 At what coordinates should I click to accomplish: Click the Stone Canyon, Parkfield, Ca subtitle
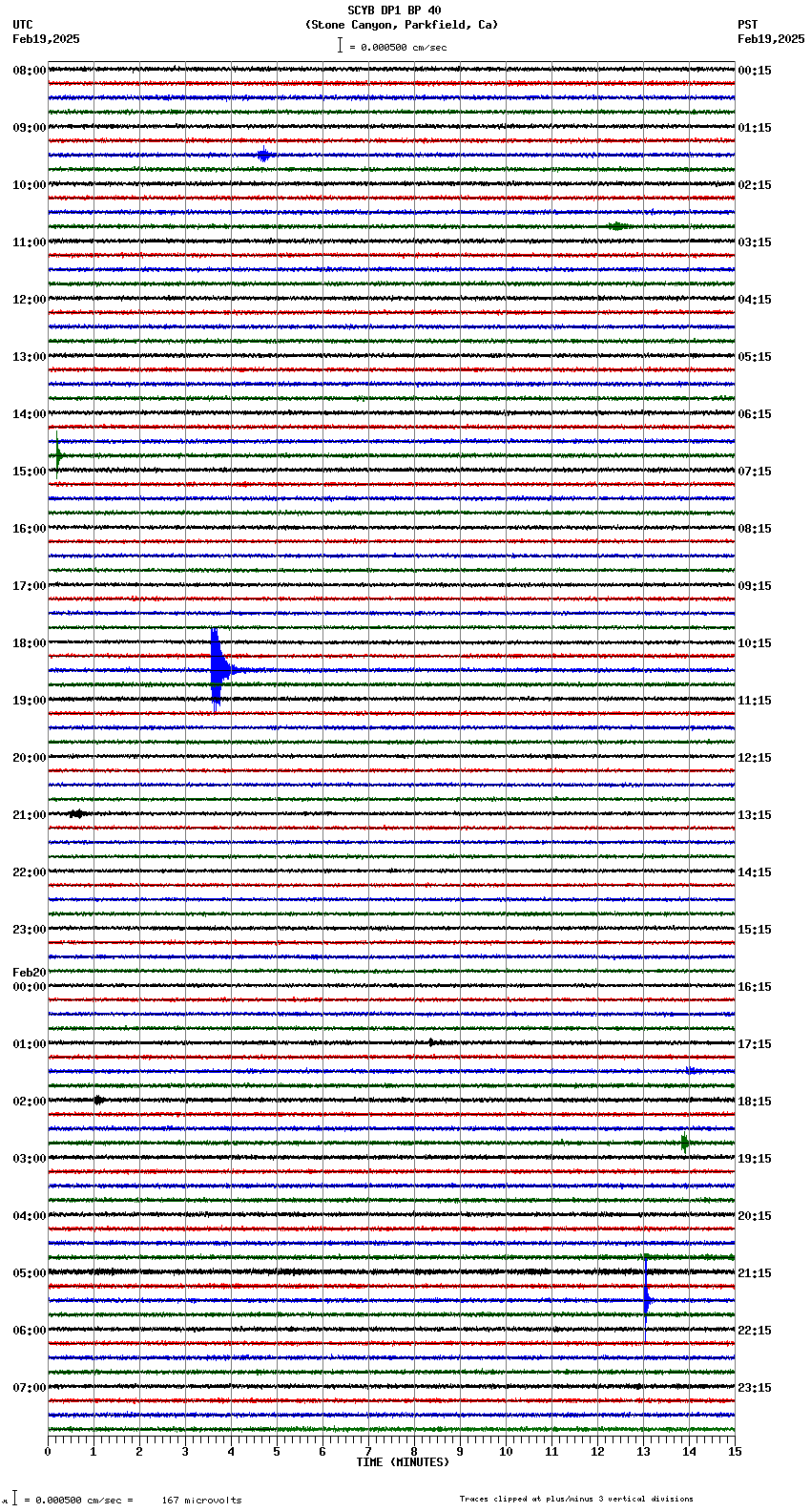[x=402, y=25]
